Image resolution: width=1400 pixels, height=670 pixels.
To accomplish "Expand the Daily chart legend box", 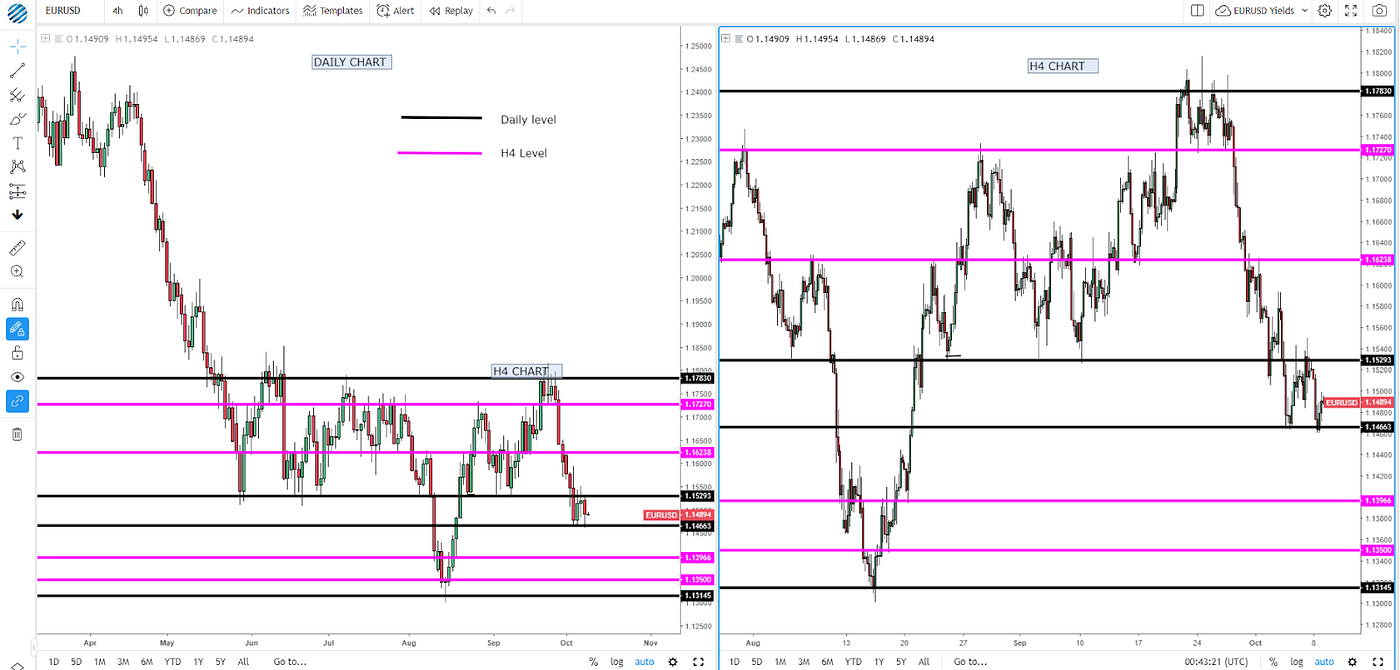I will click(x=44, y=39).
